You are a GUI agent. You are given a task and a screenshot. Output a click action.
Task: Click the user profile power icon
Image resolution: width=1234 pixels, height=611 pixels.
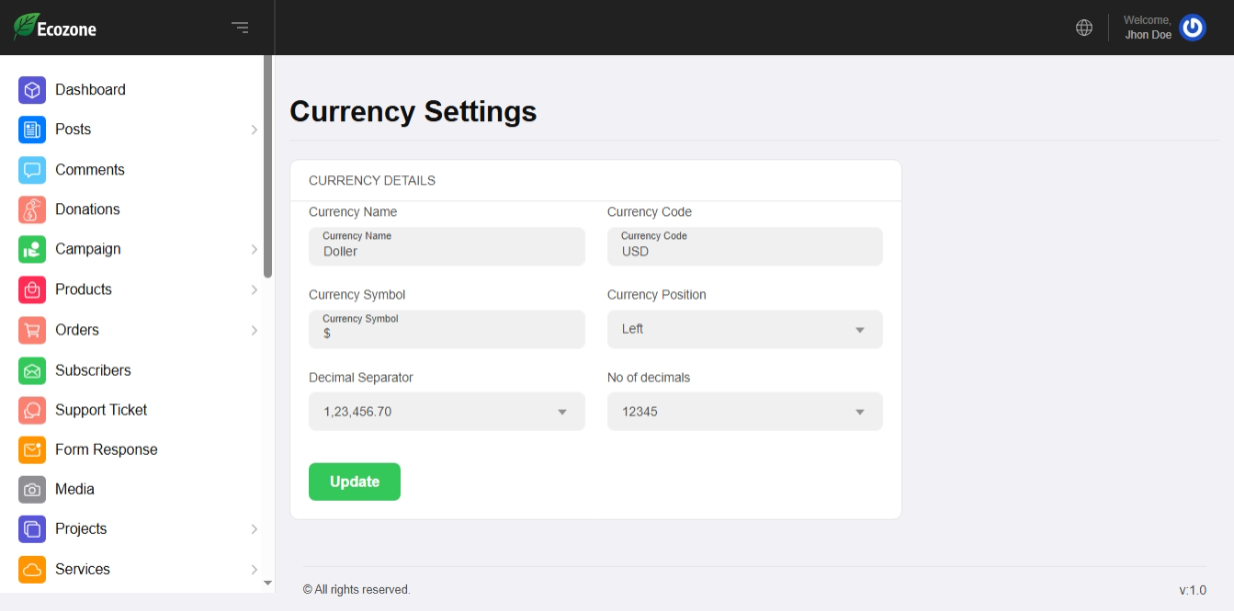[x=1192, y=28]
